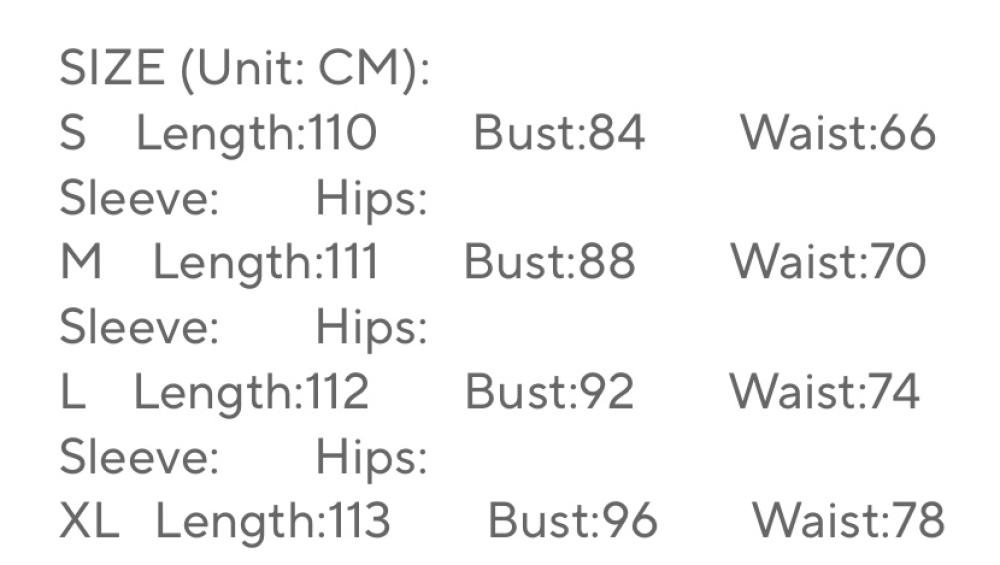Viewport: 1000px width, 565px height.
Task: Select the Bust:84 text
Action: tap(559, 134)
